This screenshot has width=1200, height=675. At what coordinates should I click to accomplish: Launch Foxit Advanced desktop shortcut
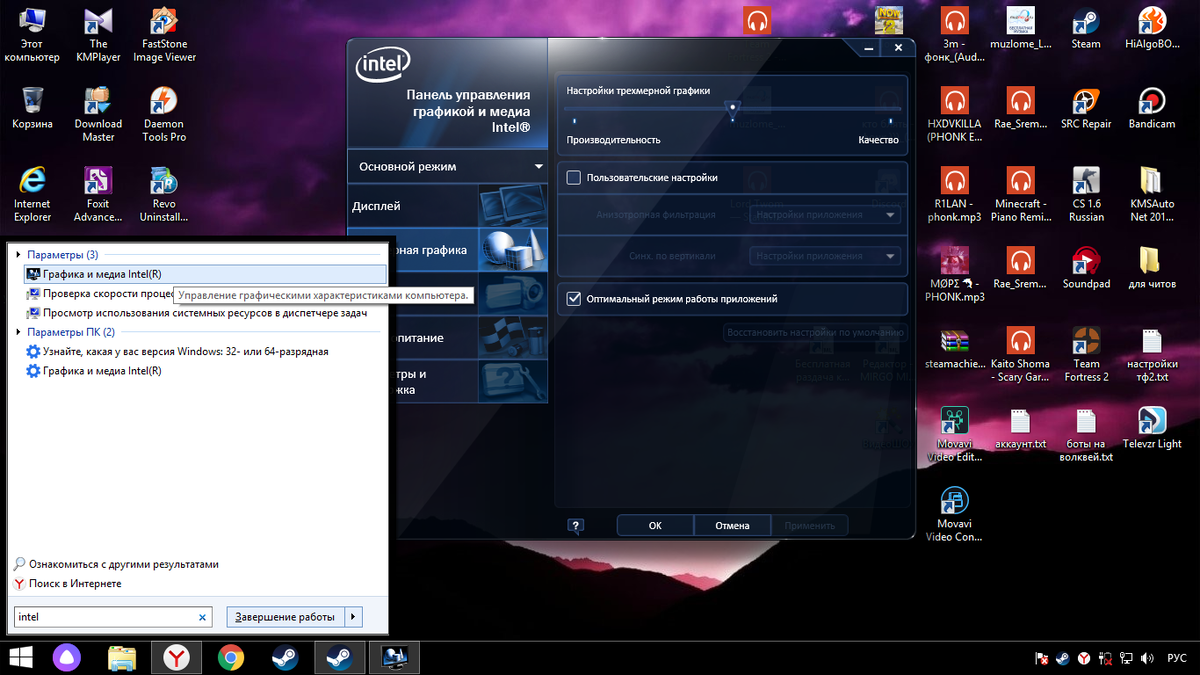pos(98,194)
